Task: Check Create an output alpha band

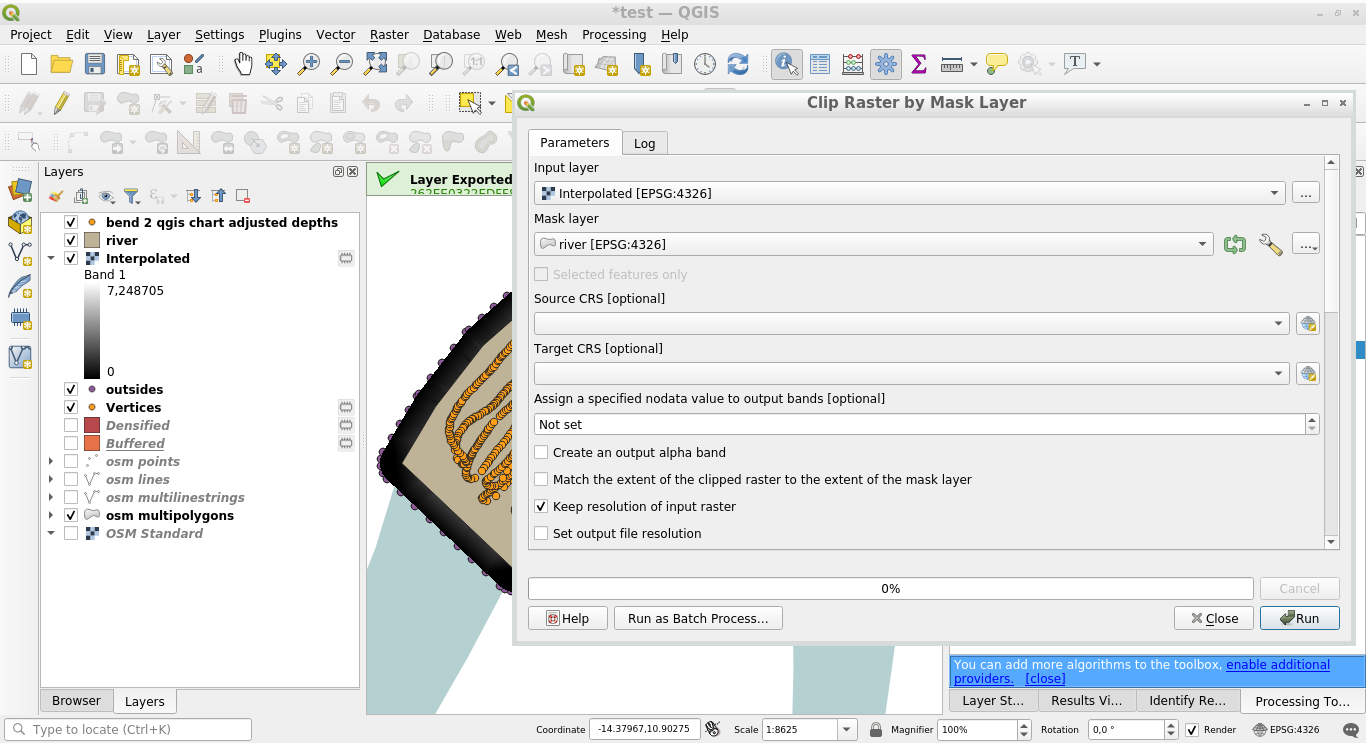Action: pos(541,452)
